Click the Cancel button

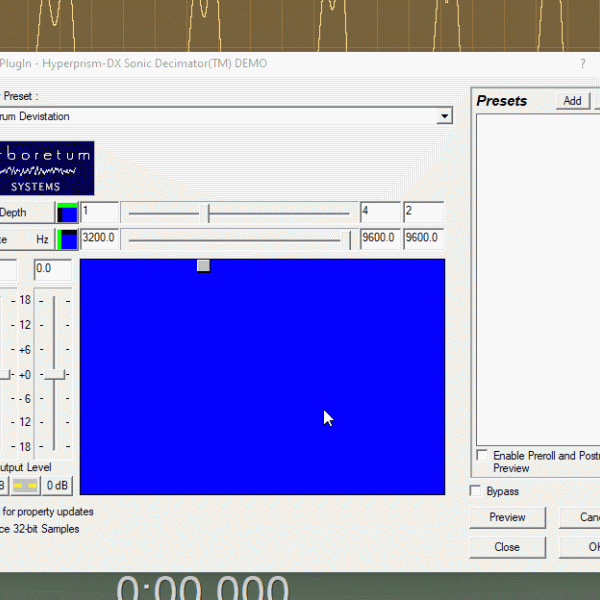(580, 518)
